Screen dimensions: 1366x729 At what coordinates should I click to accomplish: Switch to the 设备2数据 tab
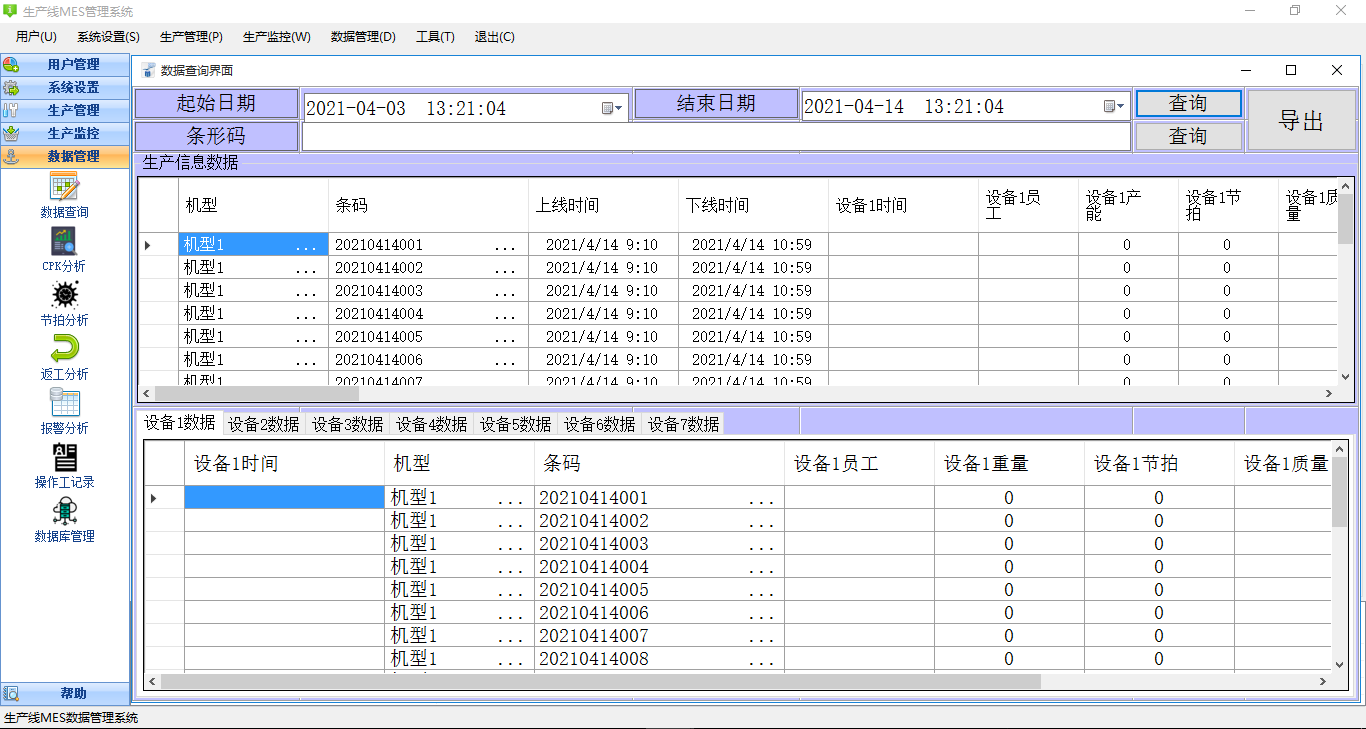click(x=264, y=424)
